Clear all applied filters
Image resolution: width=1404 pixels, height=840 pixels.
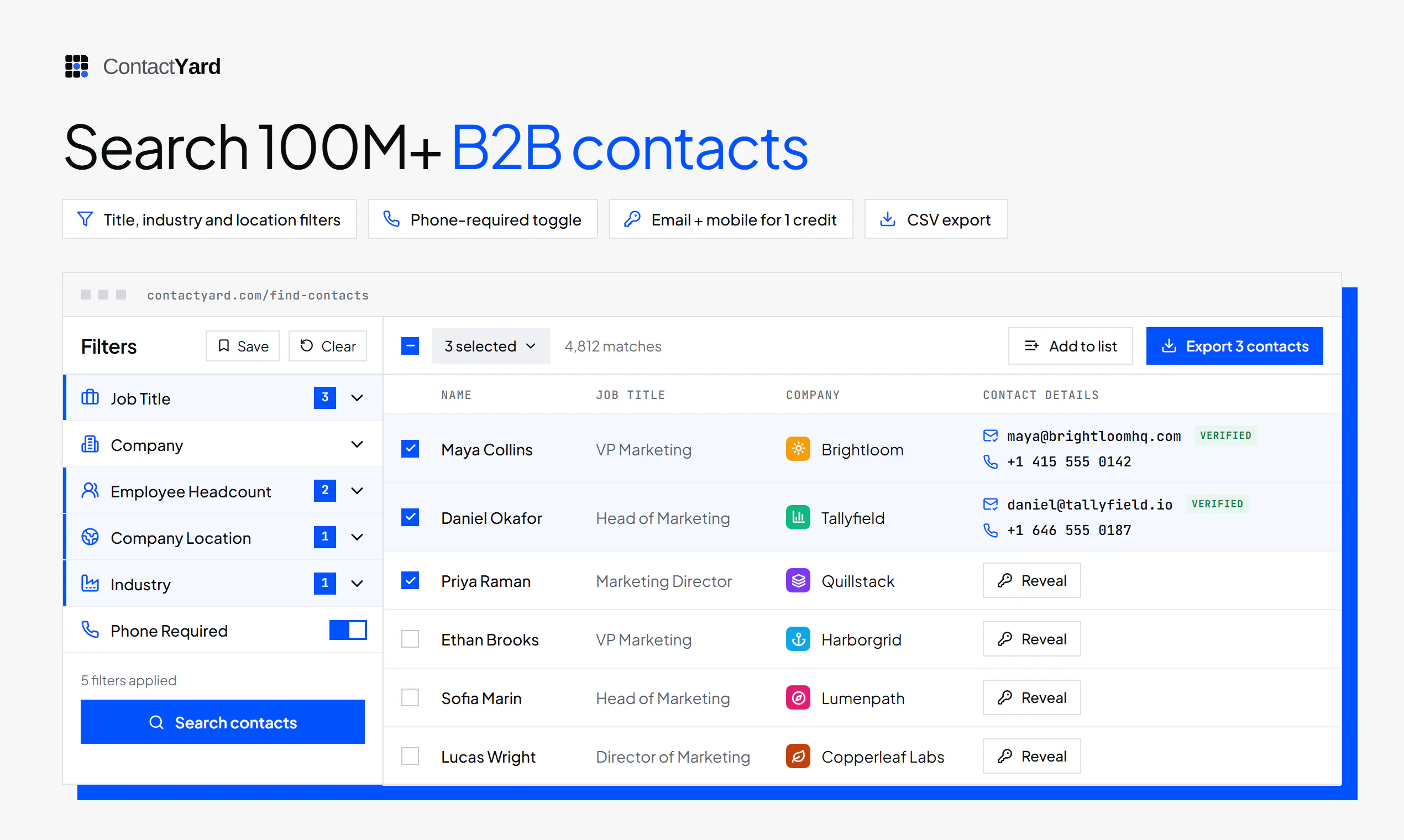tap(327, 346)
